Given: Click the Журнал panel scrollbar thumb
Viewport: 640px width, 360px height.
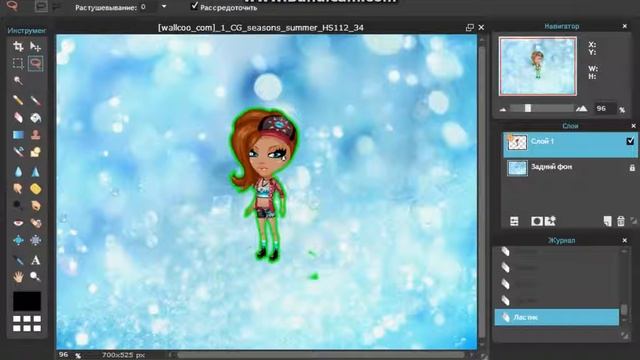Looking at the screenshot, I should click(x=624, y=309).
